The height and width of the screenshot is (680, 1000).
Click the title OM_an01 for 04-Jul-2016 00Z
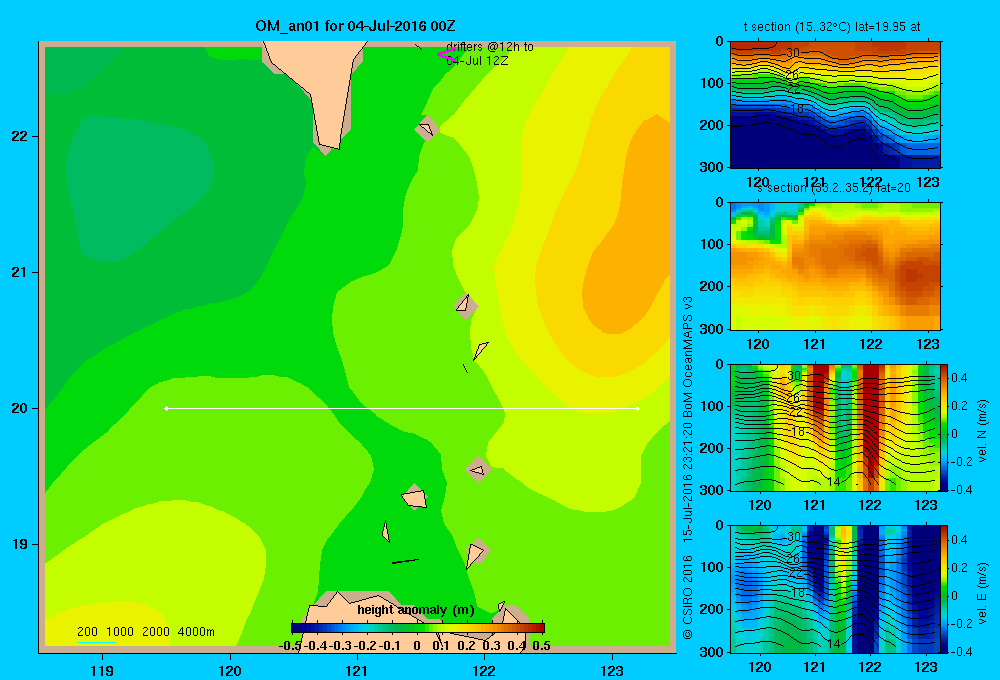point(355,26)
